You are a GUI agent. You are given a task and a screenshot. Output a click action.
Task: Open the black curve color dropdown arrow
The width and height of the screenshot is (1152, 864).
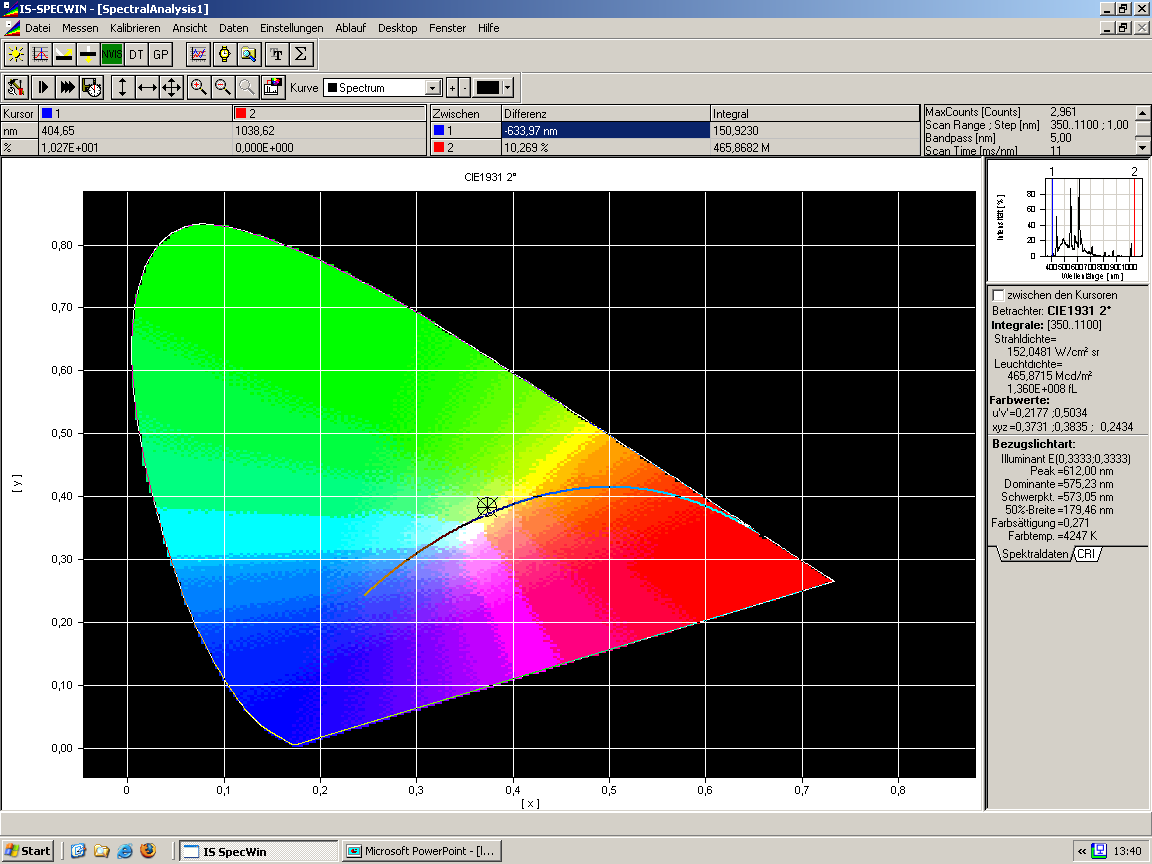point(508,88)
